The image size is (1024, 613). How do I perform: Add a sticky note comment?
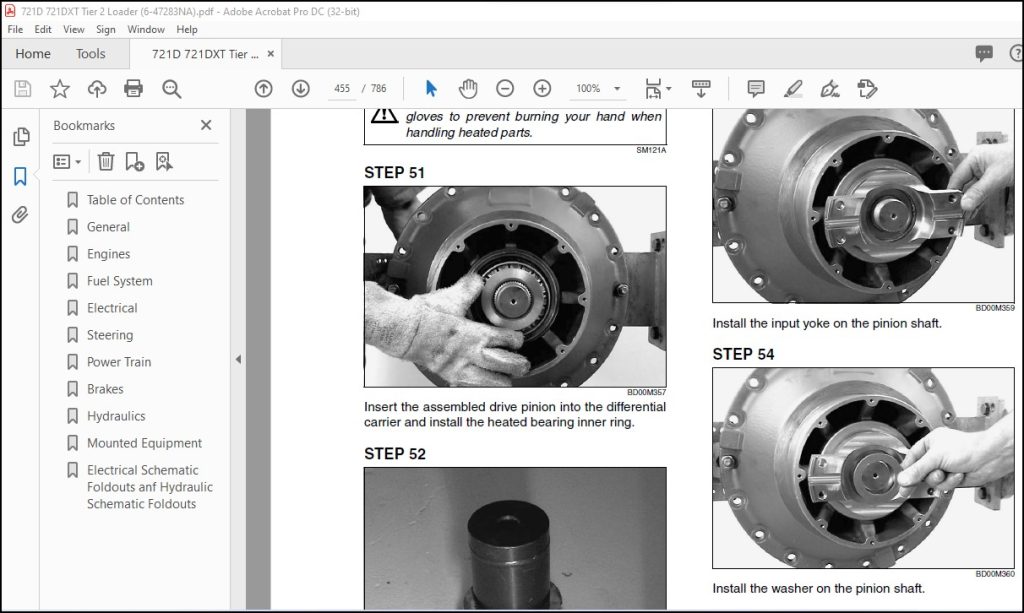pyautogui.click(x=756, y=88)
